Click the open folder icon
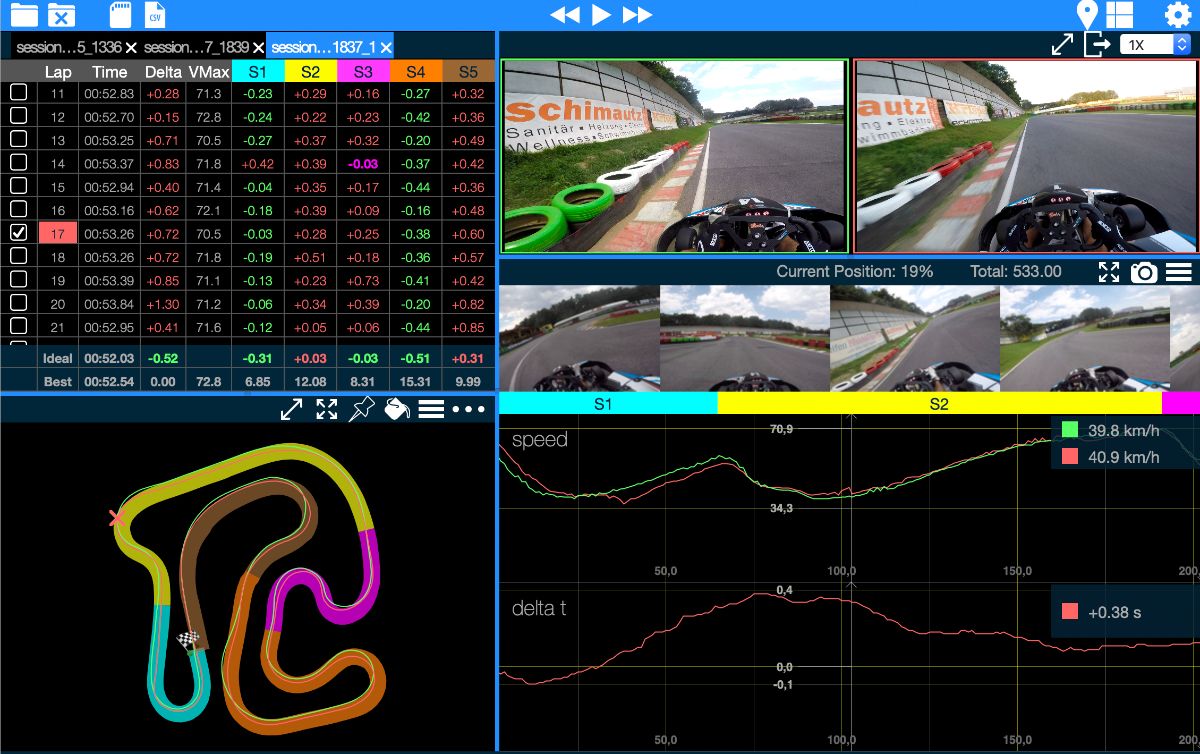 click(x=24, y=15)
